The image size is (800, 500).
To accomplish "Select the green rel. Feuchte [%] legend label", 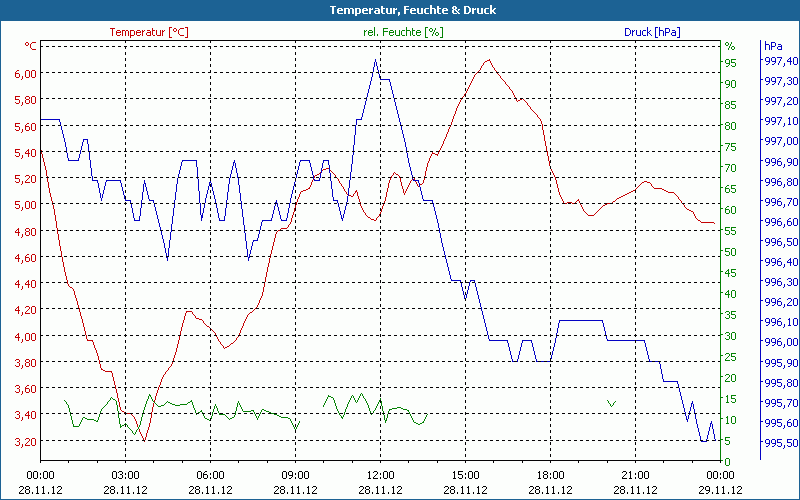I will (x=403, y=32).
